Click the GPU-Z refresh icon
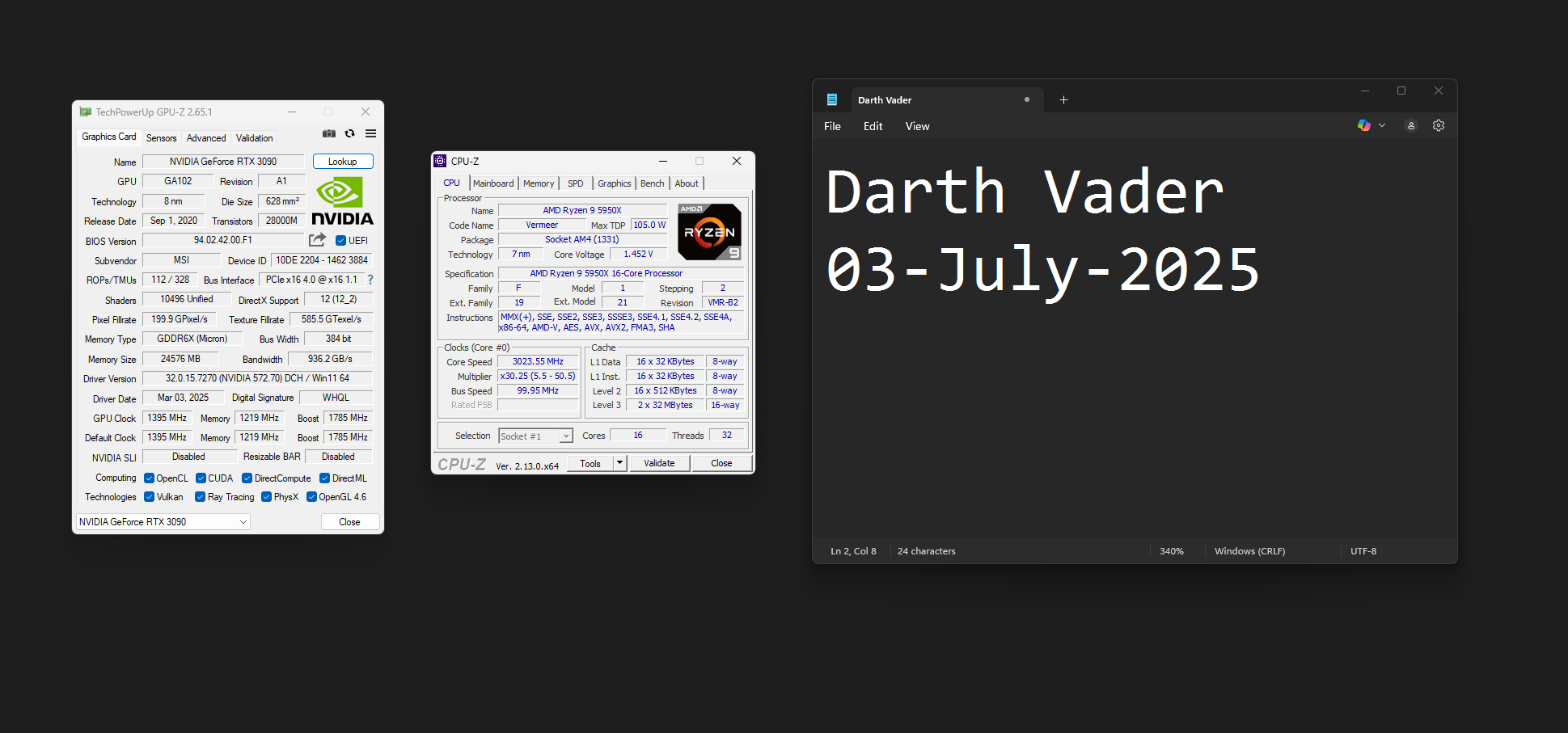This screenshot has width=1568, height=733. pyautogui.click(x=350, y=133)
